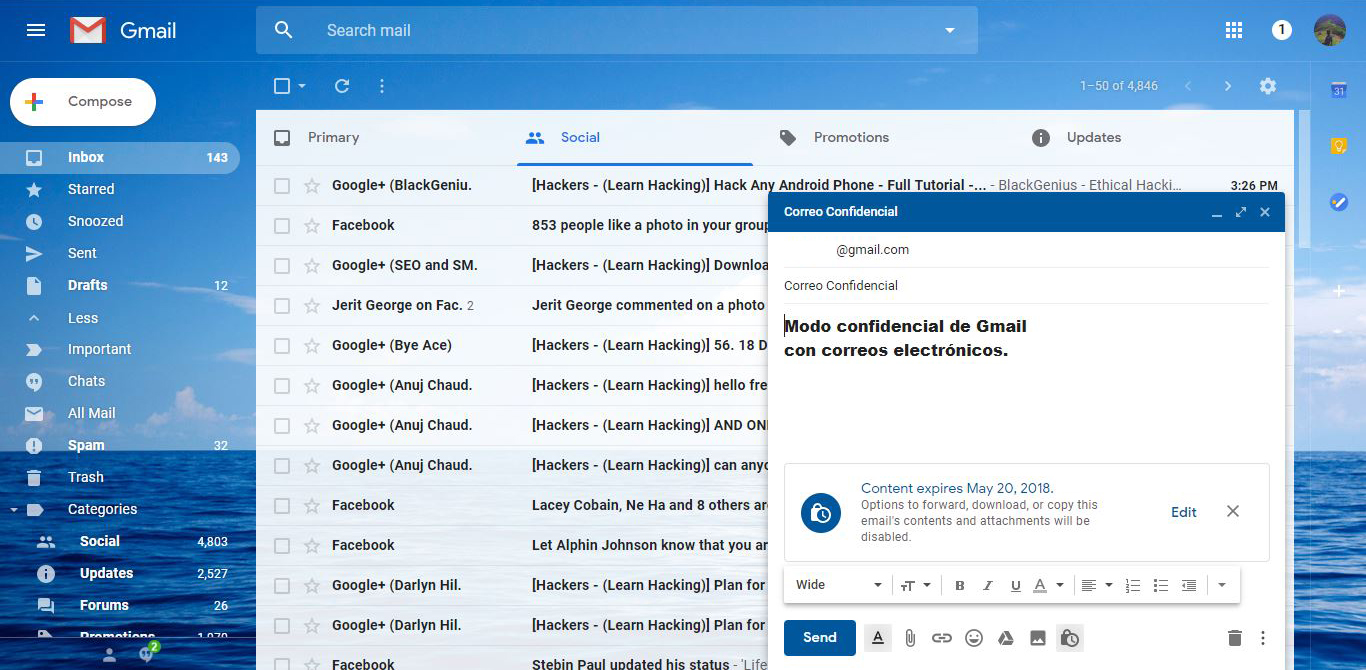This screenshot has height=670, width=1366.
Task: Refresh the mail list
Action: (342, 86)
